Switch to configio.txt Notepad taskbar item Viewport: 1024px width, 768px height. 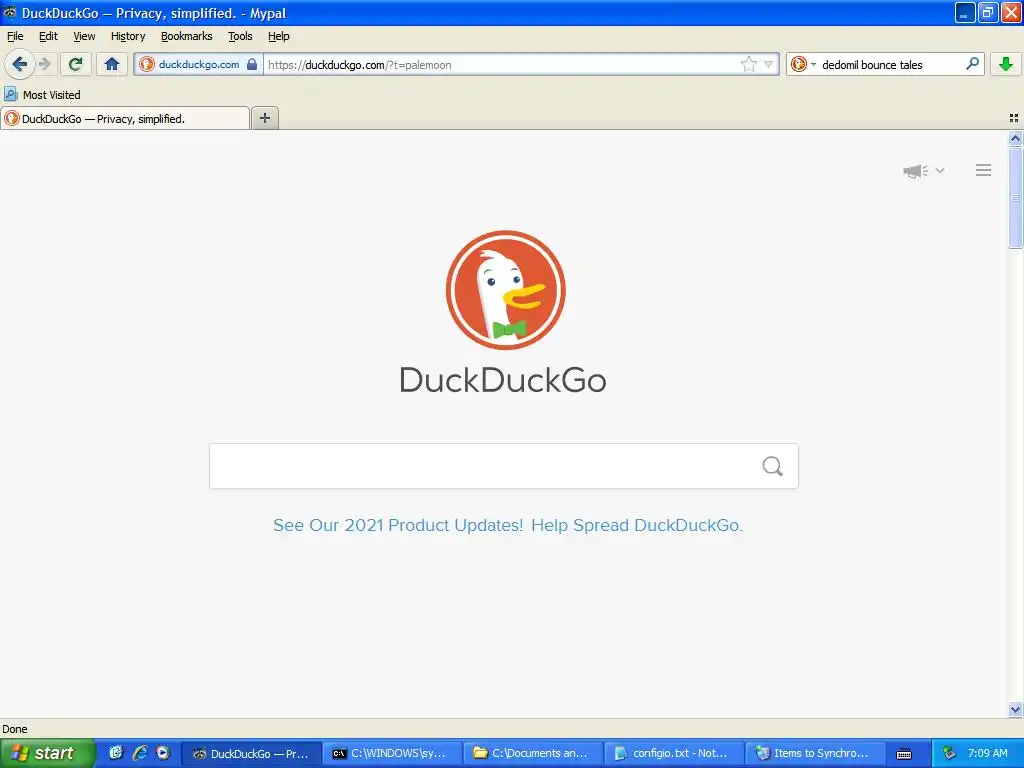tap(673, 753)
